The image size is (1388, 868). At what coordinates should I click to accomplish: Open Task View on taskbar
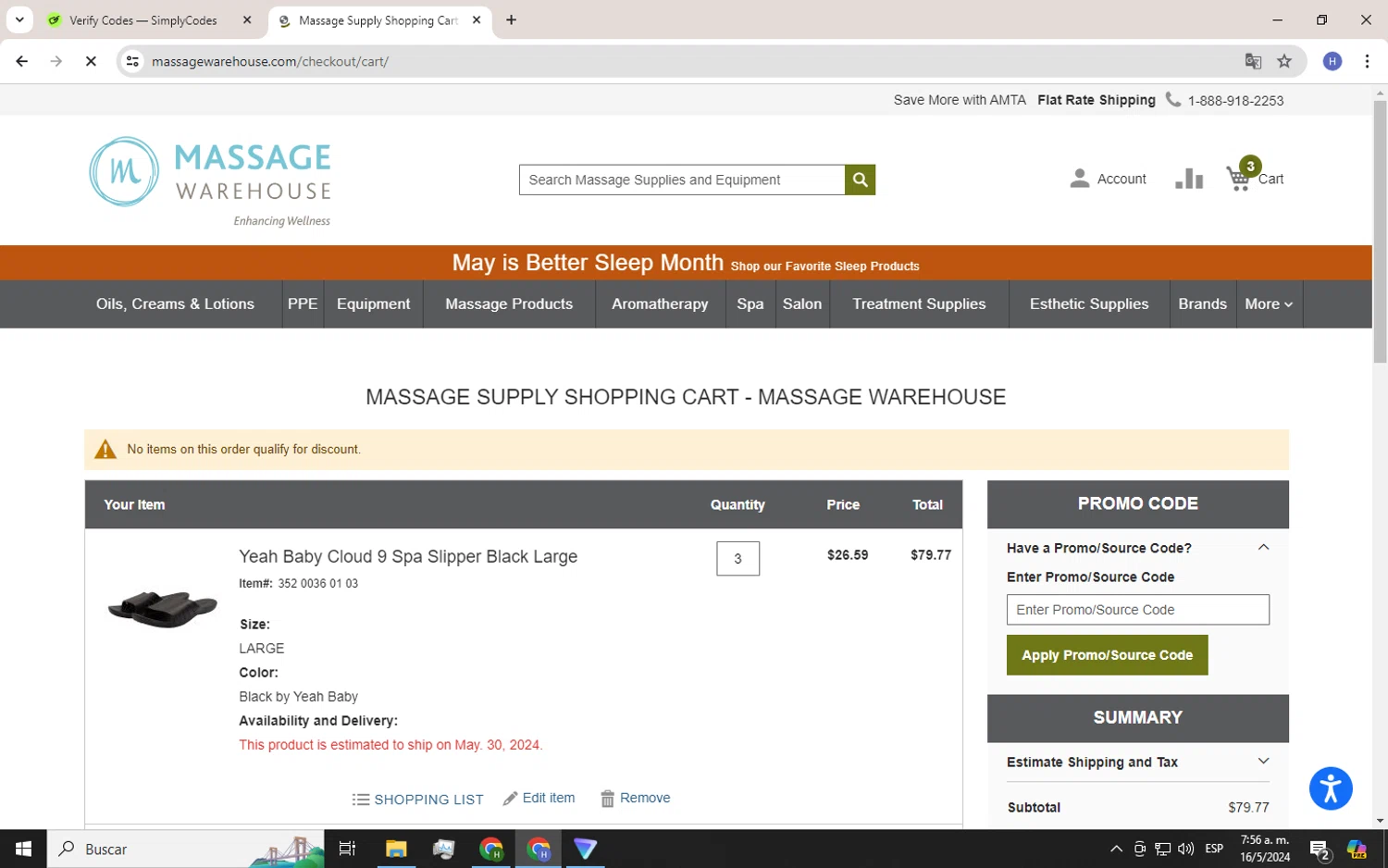[x=348, y=849]
